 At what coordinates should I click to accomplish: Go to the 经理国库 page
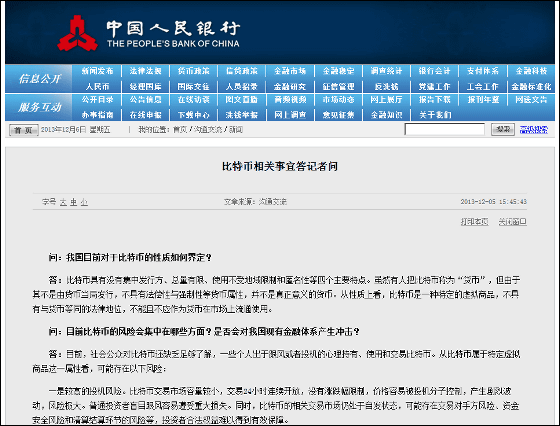145,86
